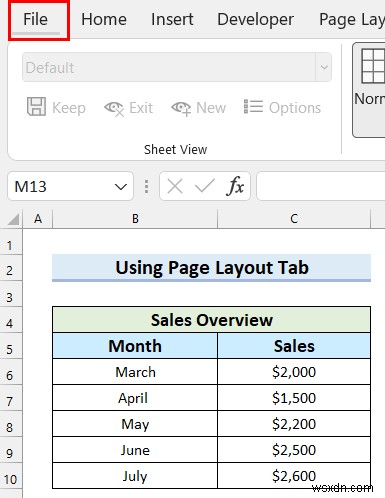
Task: Select row 1 header
Action: click(11, 242)
